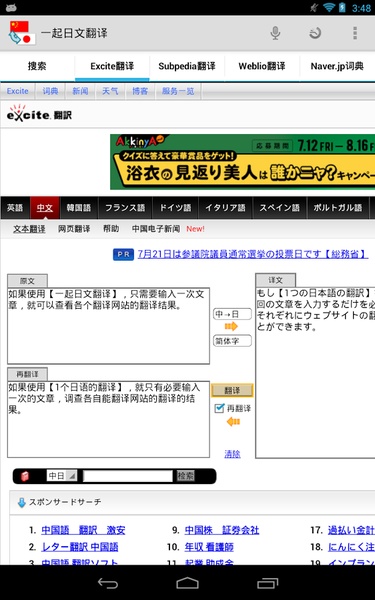
Task: Click the red dictionary book icon
Action: [x=25, y=476]
